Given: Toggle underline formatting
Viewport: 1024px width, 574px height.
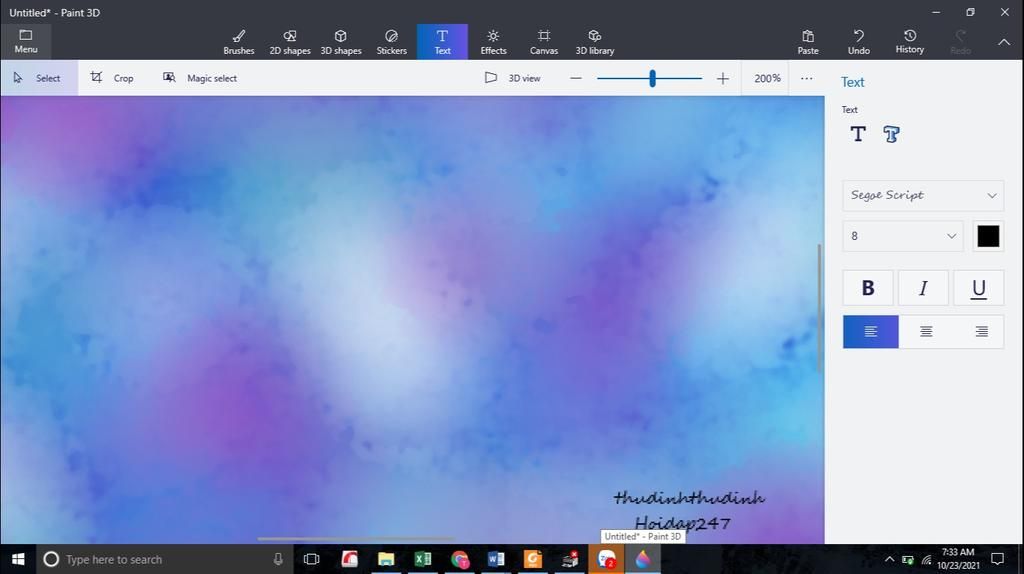Looking at the screenshot, I should 978,288.
